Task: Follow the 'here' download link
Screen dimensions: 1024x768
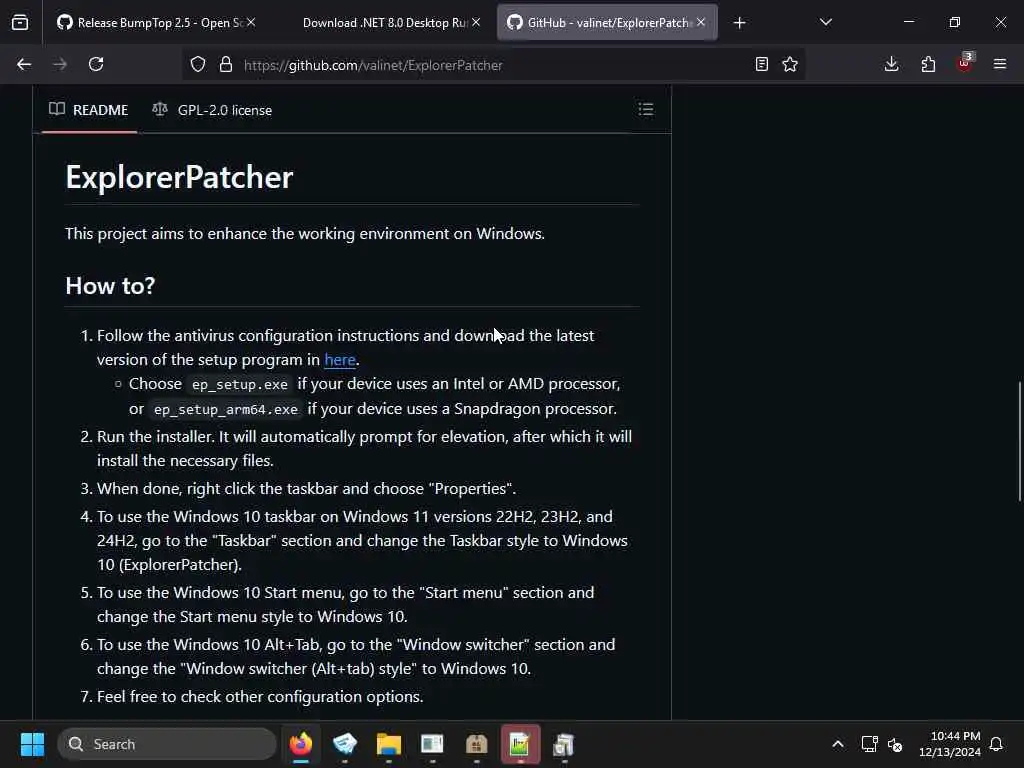Action: (340, 360)
